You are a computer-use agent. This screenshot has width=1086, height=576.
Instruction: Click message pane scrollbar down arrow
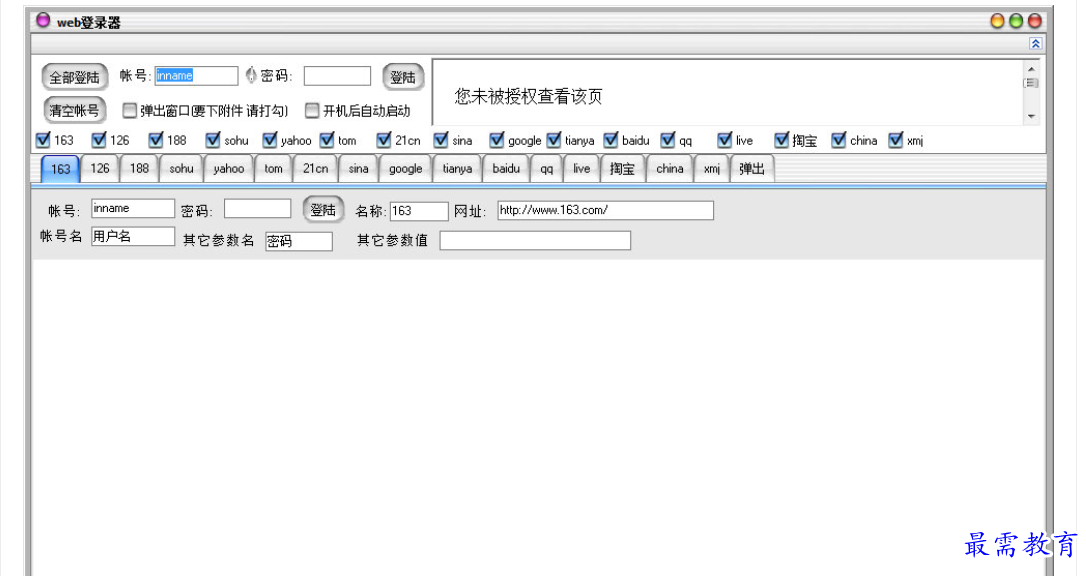point(1031,116)
